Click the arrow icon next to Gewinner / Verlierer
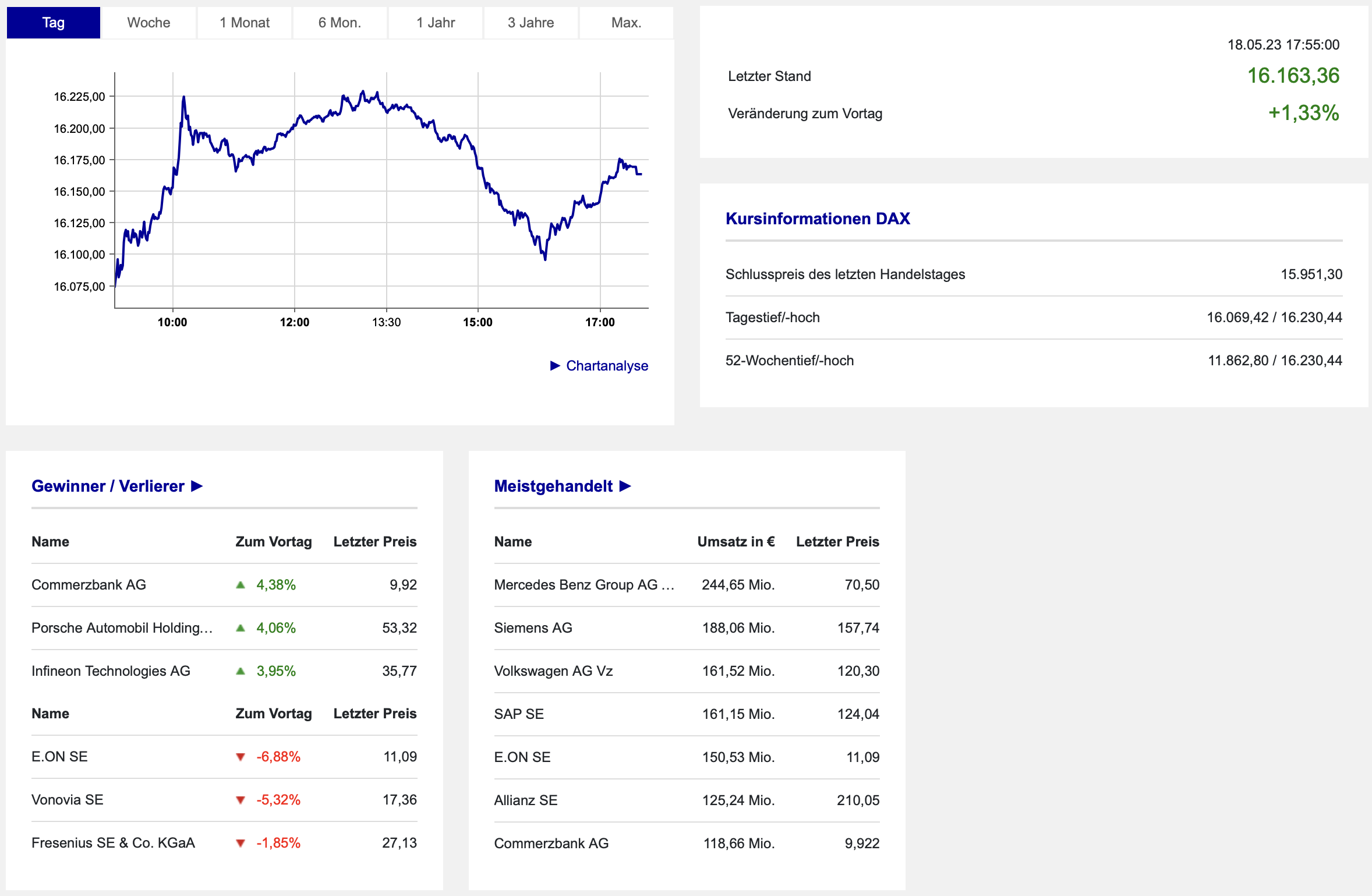This screenshot has height=896, width=1372. (197, 486)
